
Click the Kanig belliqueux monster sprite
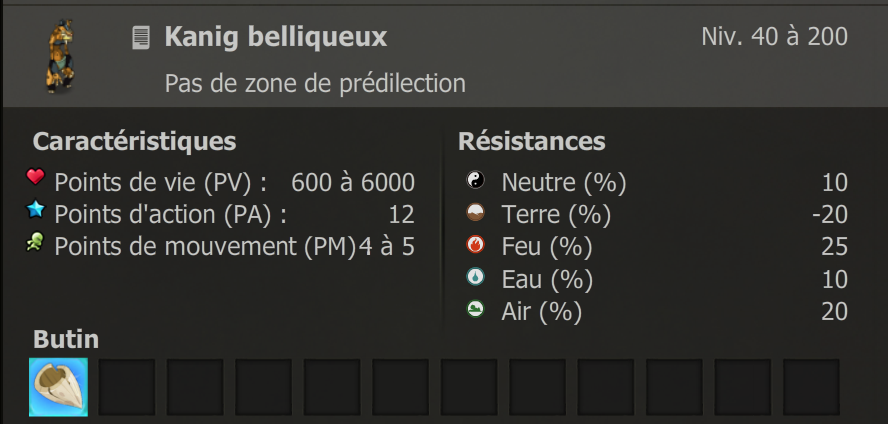coord(63,56)
